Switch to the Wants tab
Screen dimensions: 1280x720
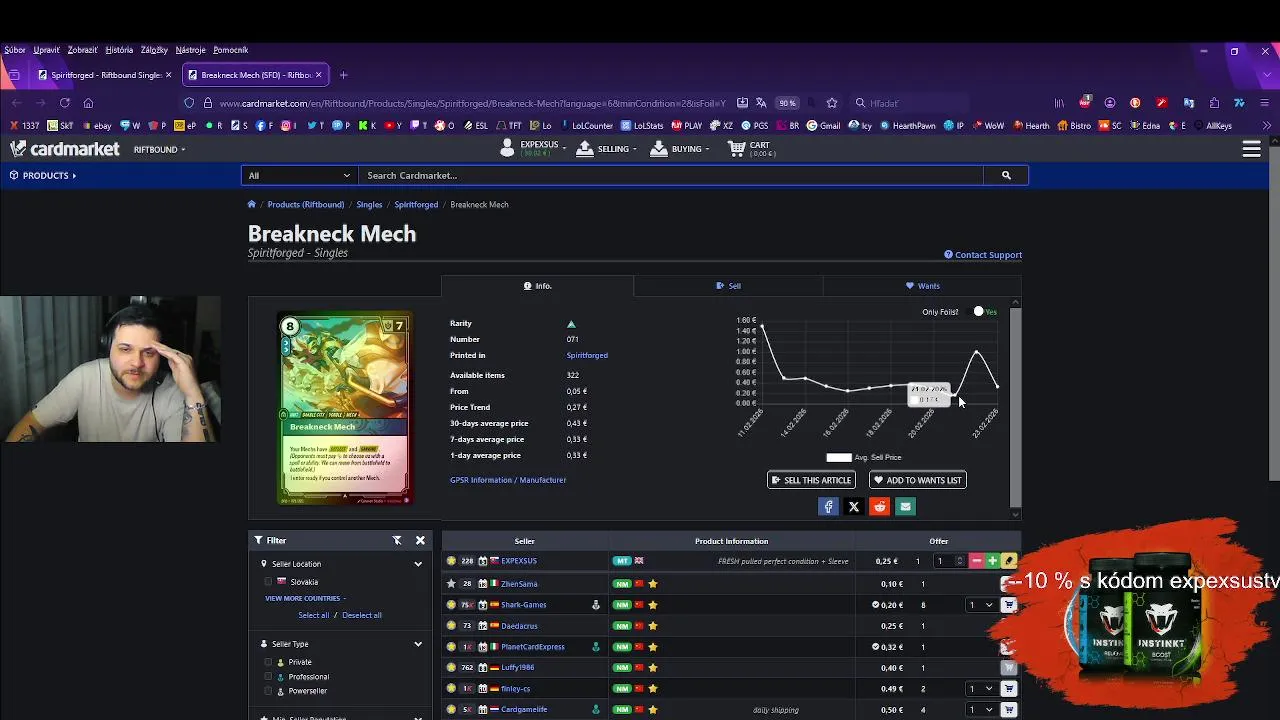tap(922, 286)
